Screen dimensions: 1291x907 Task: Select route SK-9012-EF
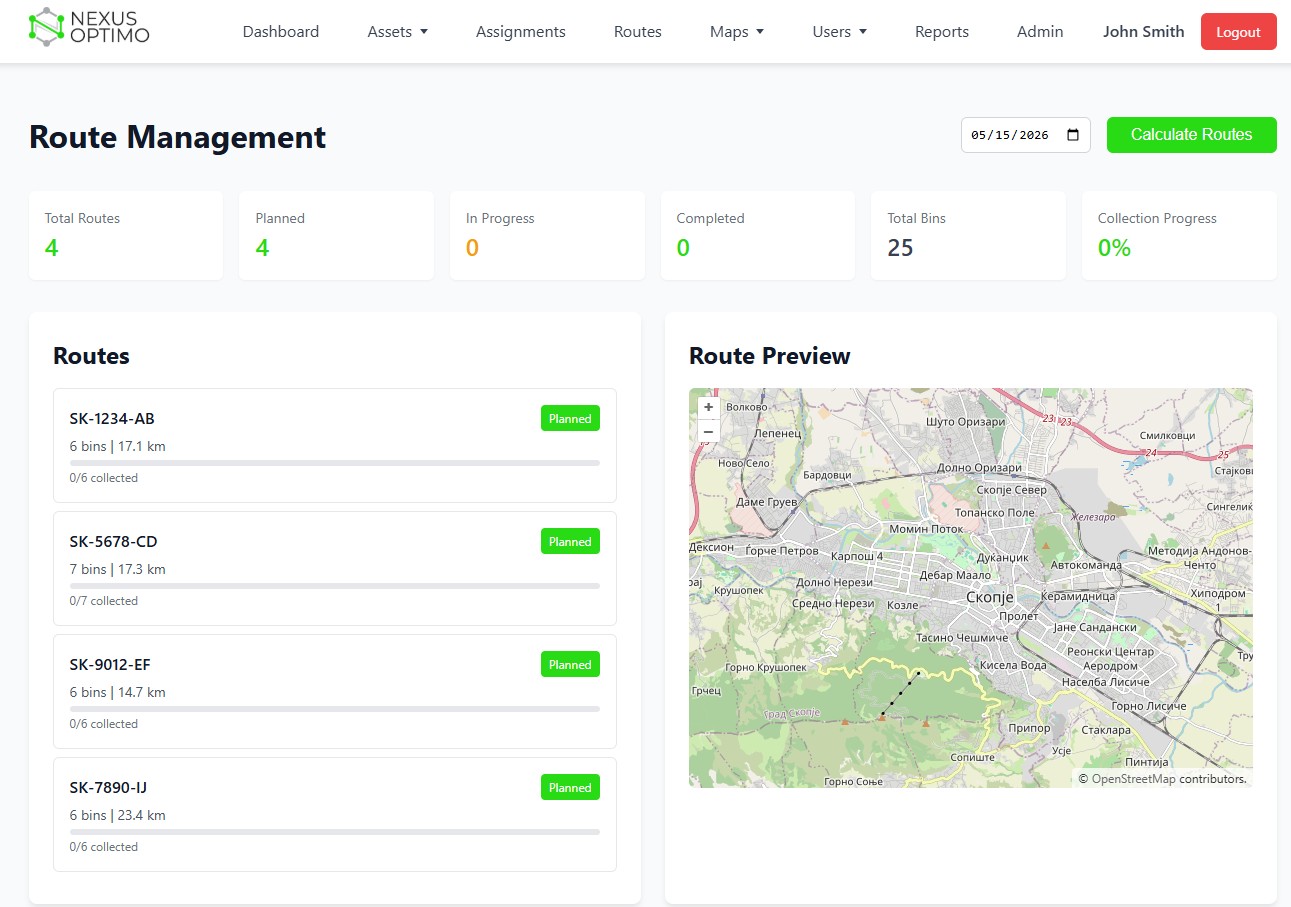(x=335, y=691)
